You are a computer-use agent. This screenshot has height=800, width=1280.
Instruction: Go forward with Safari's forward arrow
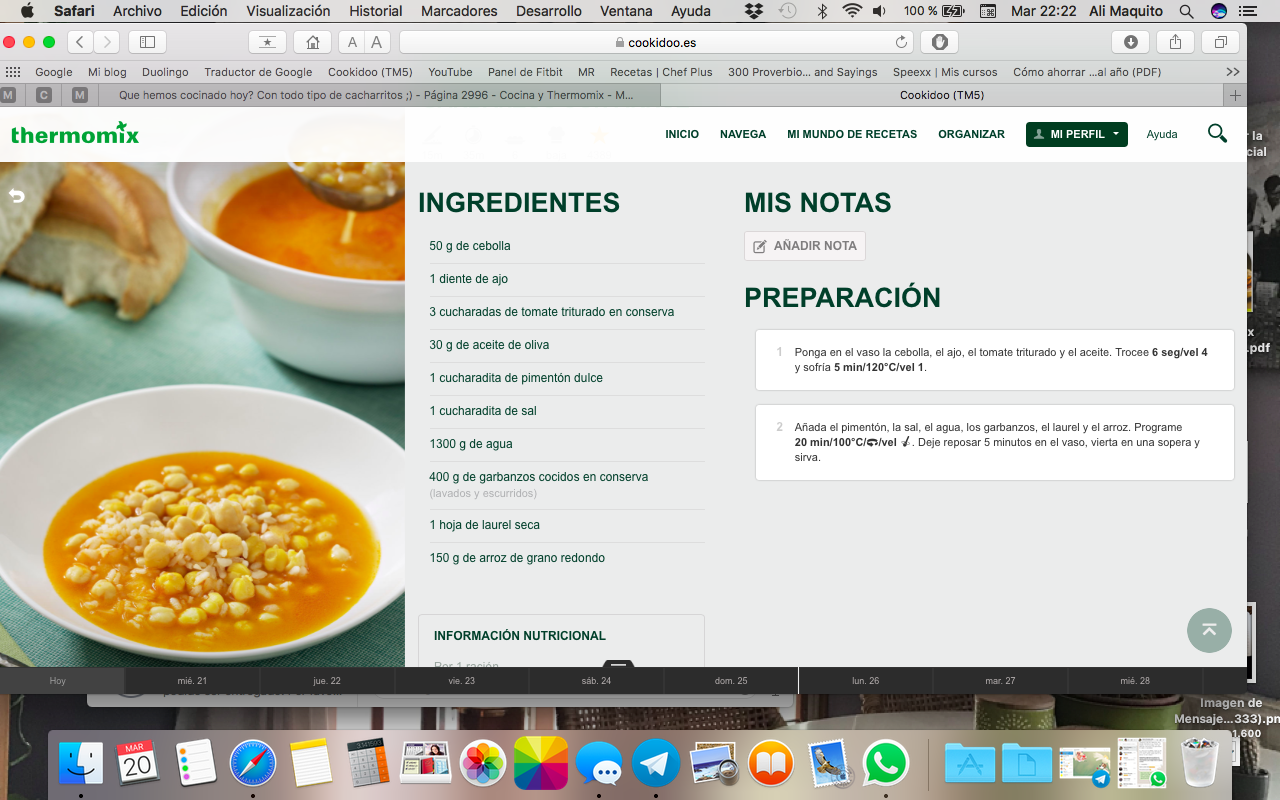click(106, 42)
